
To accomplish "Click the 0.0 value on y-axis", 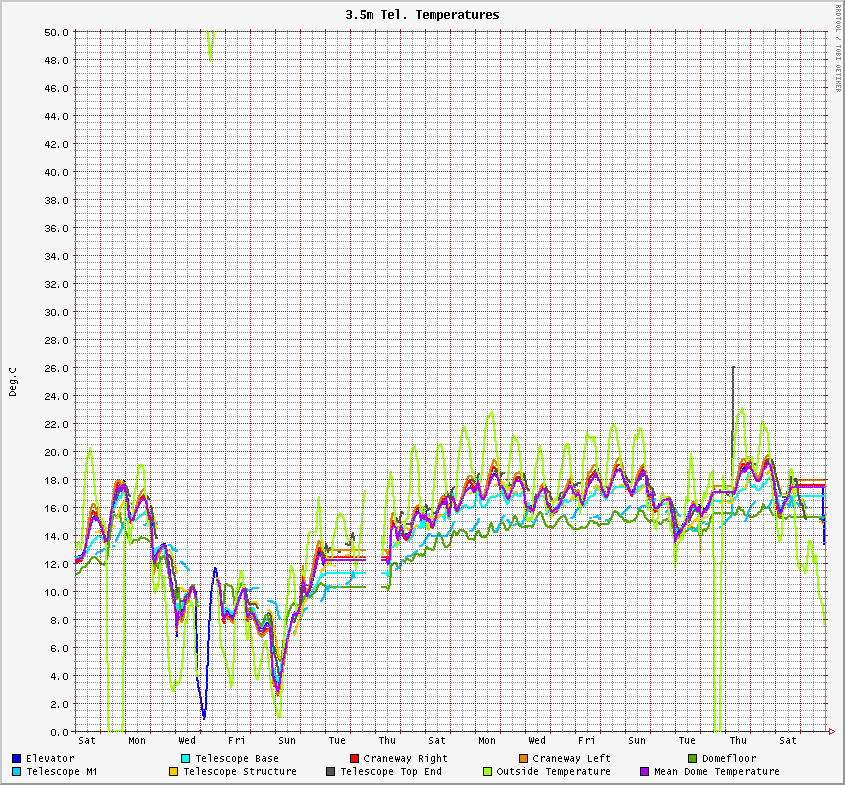I will coord(59,732).
